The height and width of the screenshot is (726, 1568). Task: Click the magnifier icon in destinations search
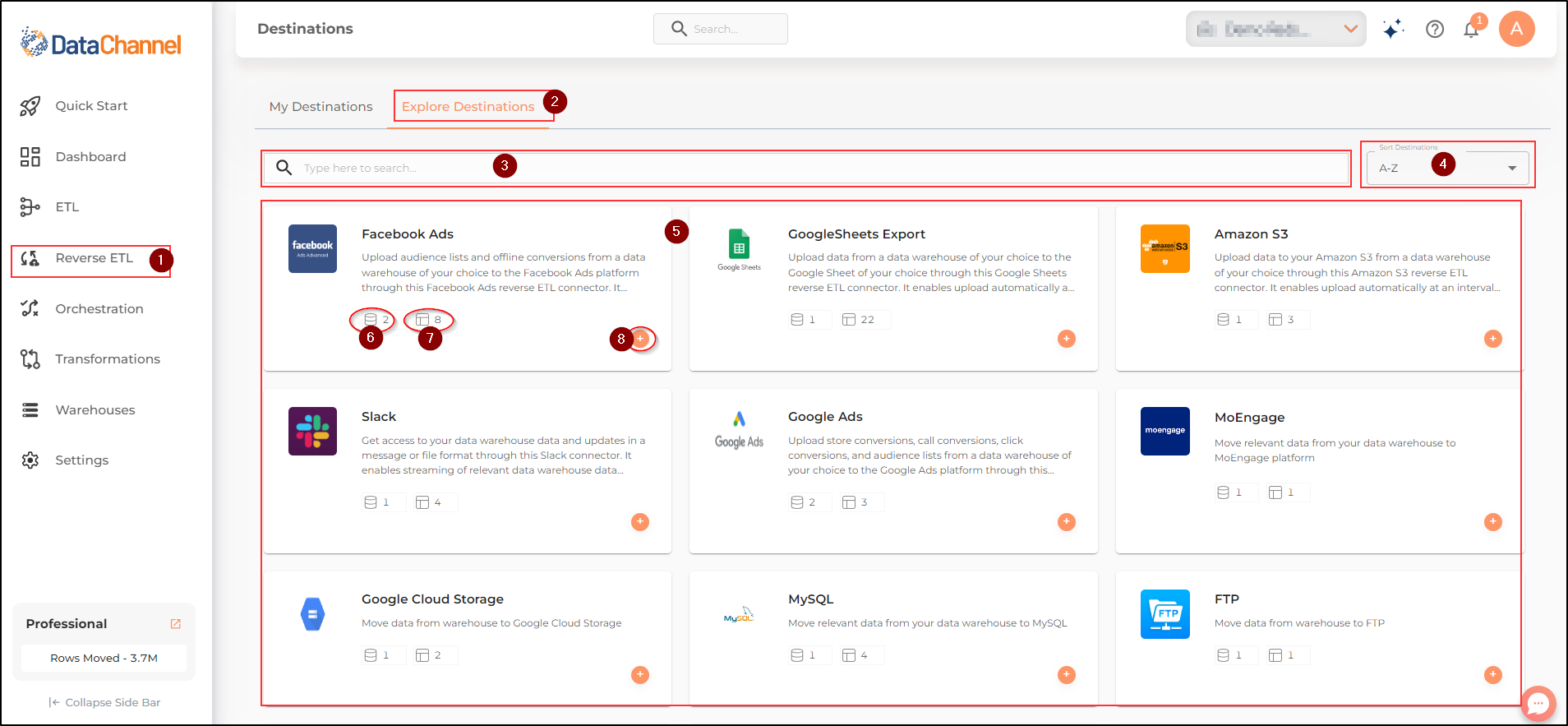click(284, 168)
